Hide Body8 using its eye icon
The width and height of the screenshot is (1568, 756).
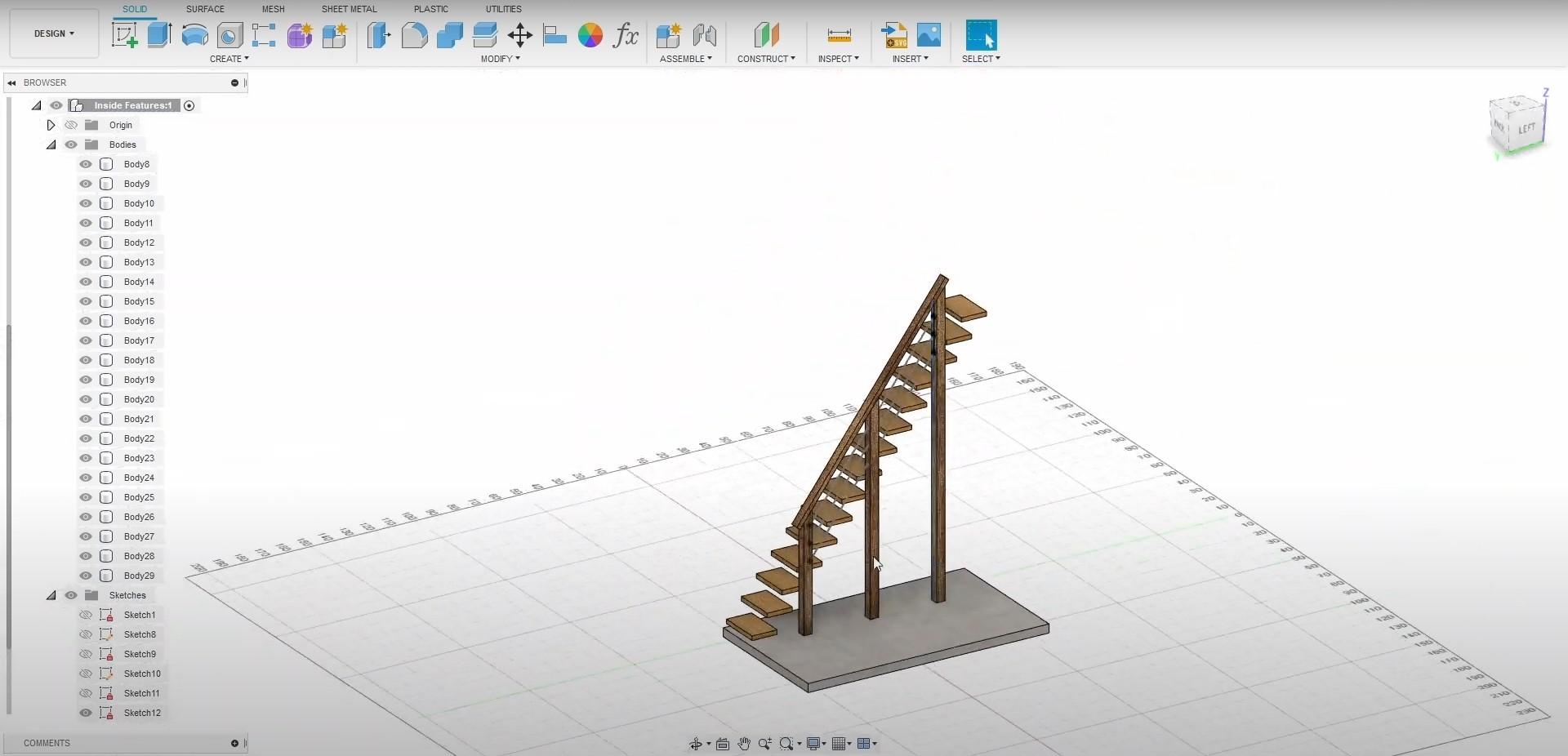tap(86, 164)
